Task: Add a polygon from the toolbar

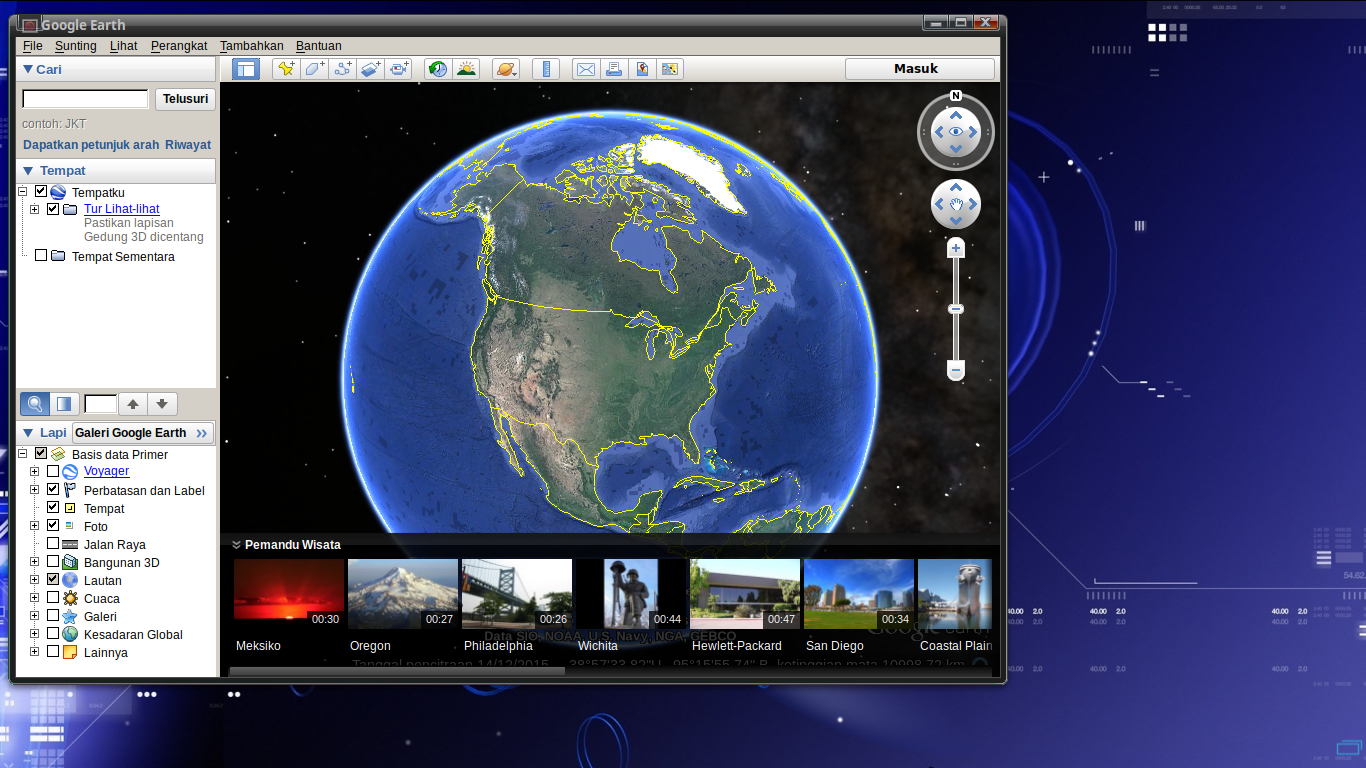Action: click(315, 69)
